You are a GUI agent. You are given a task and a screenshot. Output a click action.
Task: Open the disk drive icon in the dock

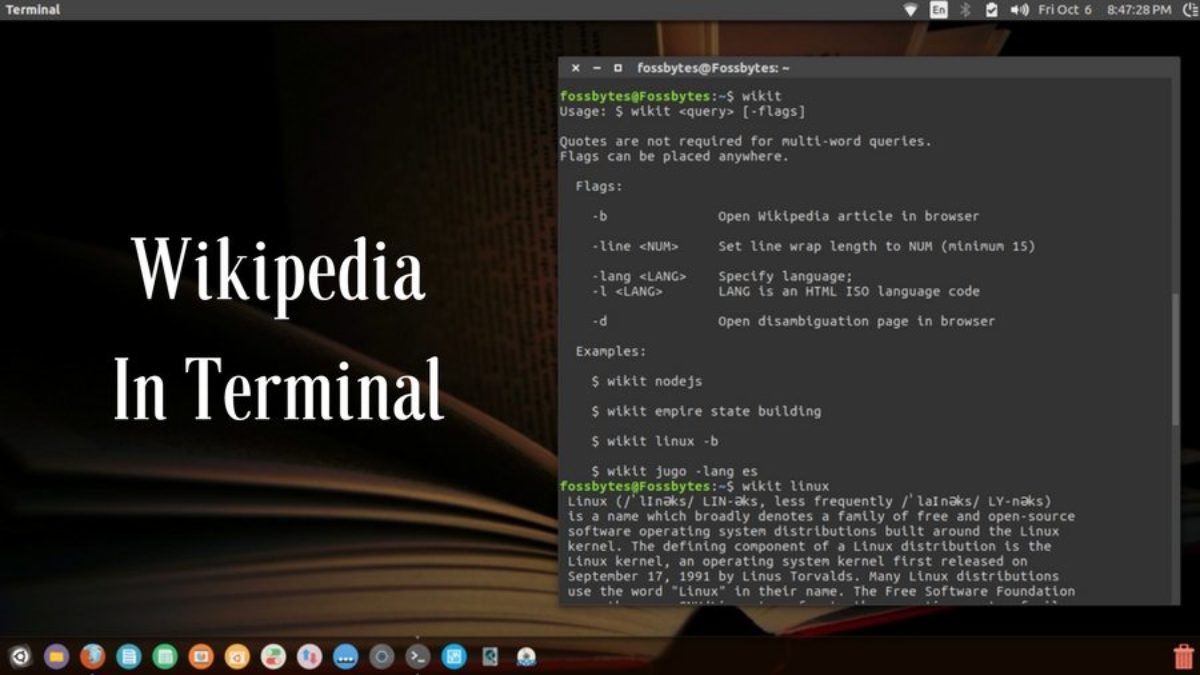[x=490, y=657]
